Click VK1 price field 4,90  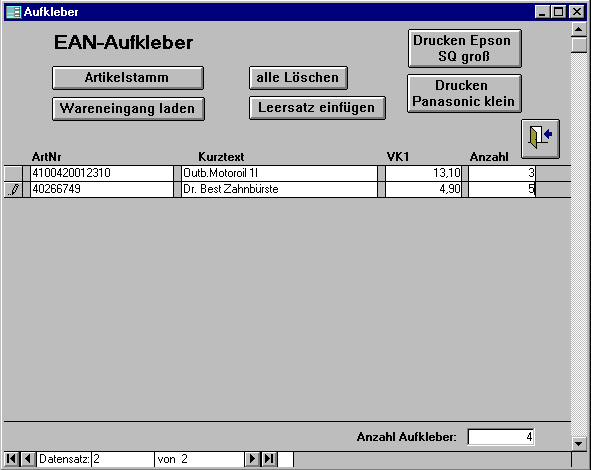point(423,189)
